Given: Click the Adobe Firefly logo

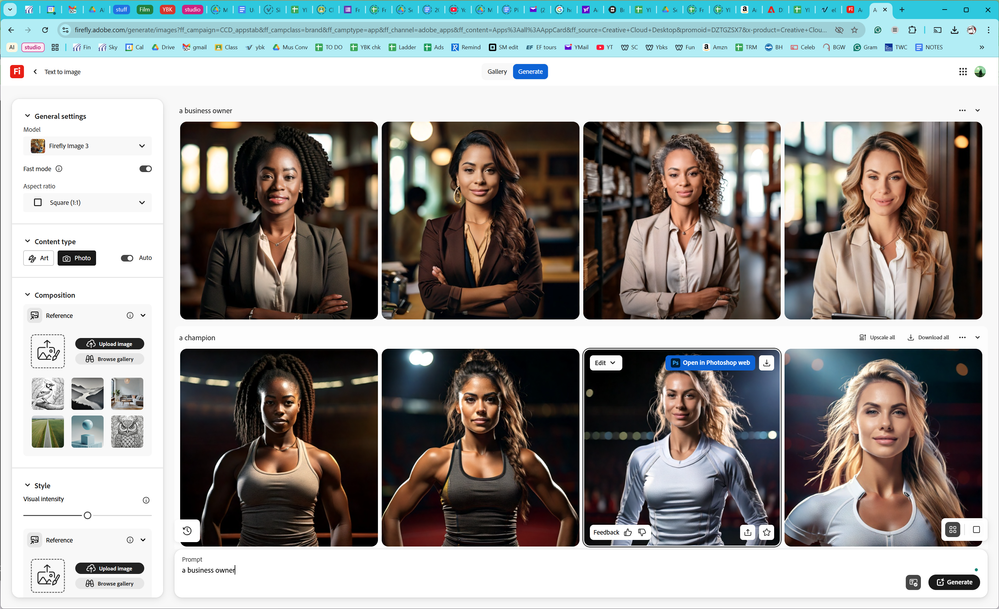Looking at the screenshot, I should pyautogui.click(x=17, y=71).
